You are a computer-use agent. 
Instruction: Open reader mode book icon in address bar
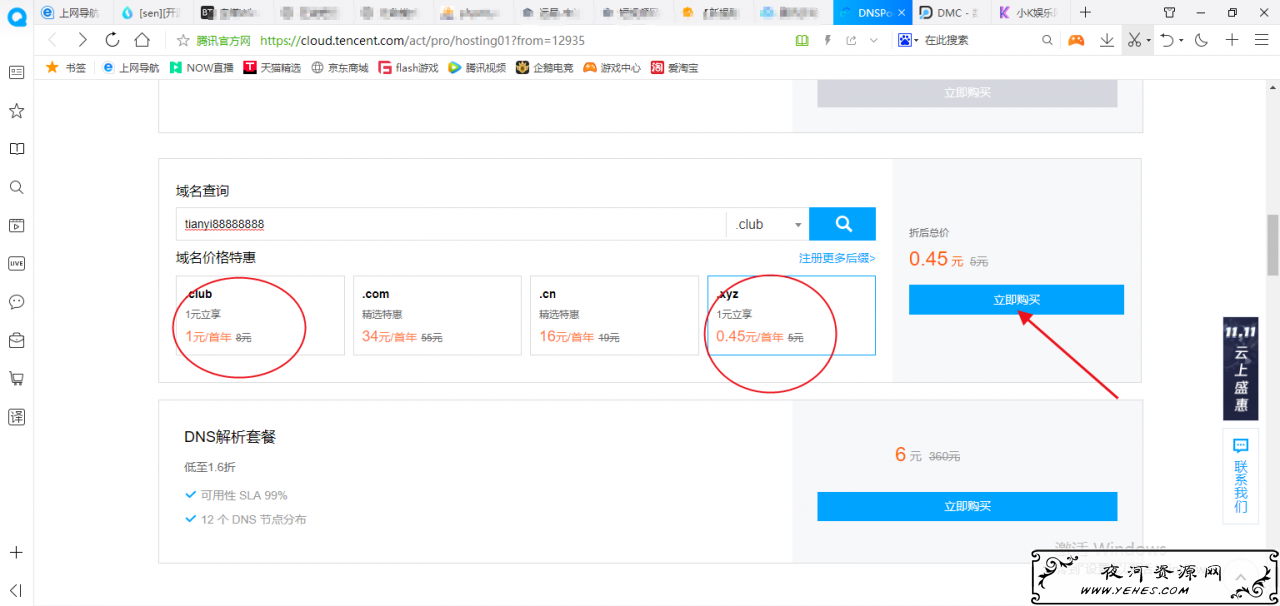tap(801, 40)
